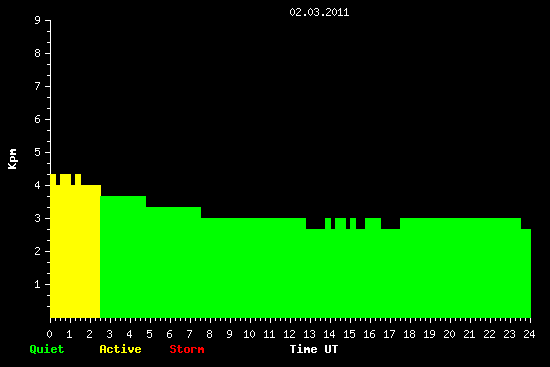The width and height of the screenshot is (550, 367).
Task: Click the hour 3 tick label
Action: (x=109, y=334)
